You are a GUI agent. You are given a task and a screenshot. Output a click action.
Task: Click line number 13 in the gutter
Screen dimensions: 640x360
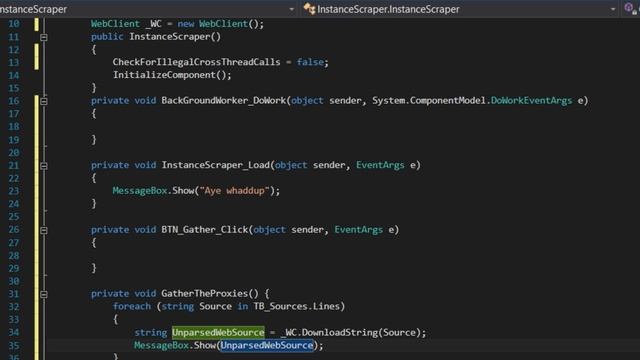click(x=14, y=62)
